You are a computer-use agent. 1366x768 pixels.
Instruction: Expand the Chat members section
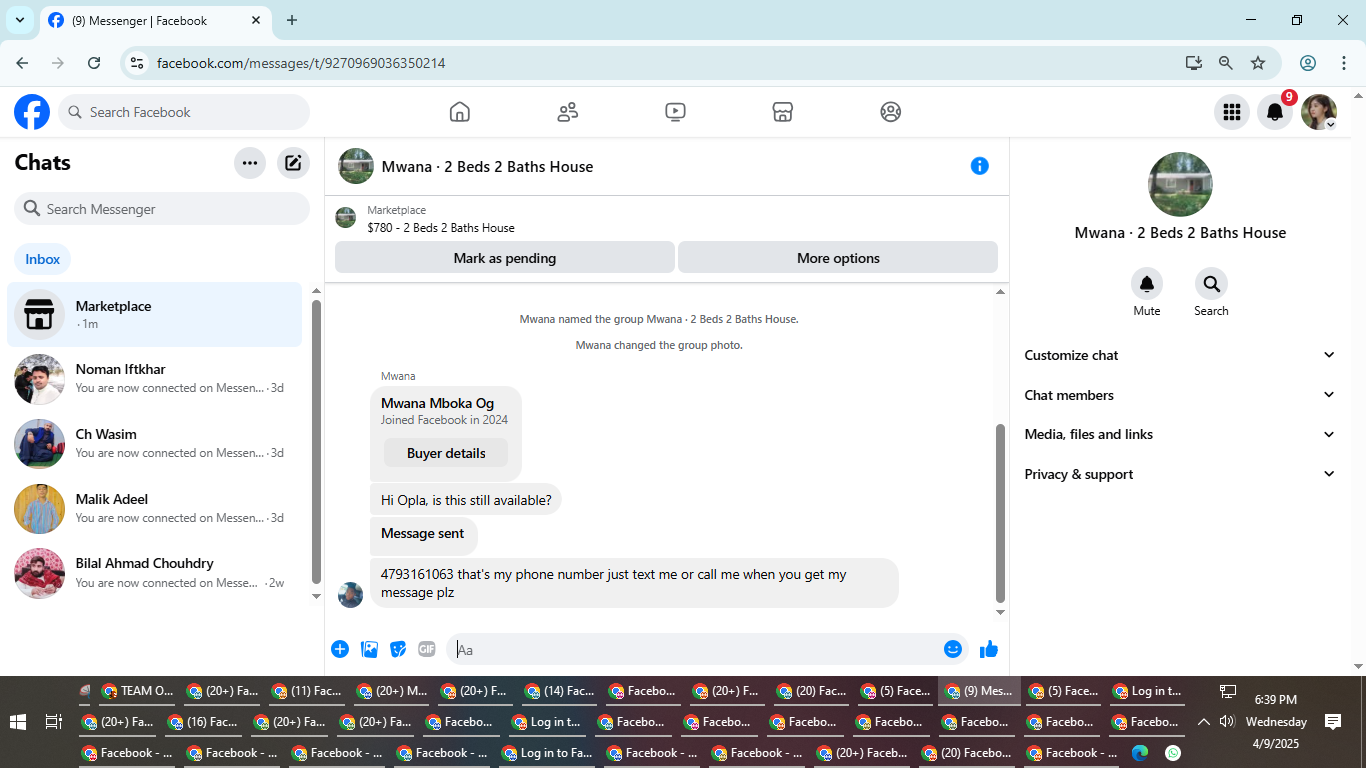click(x=1180, y=395)
